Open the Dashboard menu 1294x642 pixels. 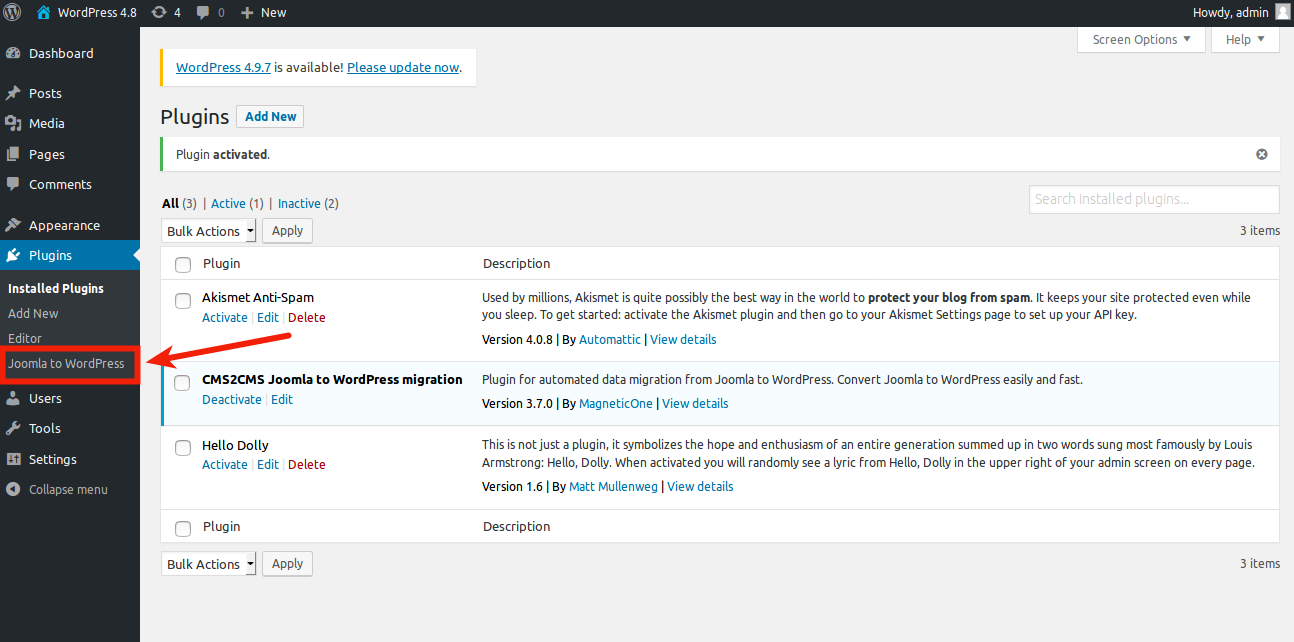(x=70, y=53)
